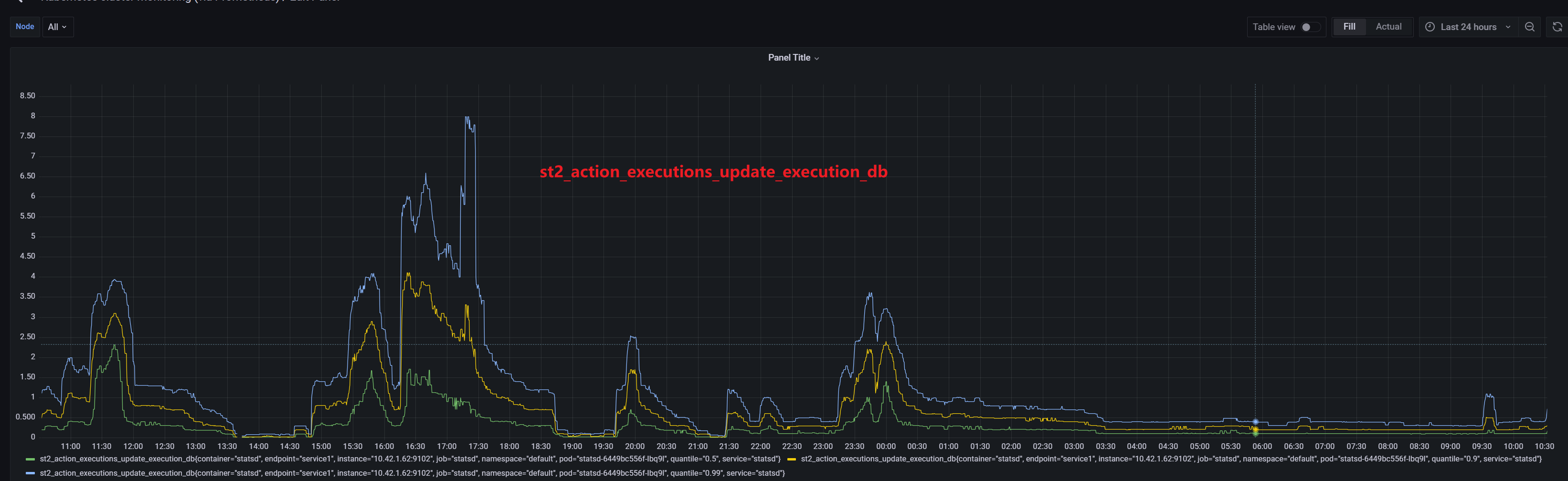Click the Table view toggle knob
The width and height of the screenshot is (1568, 481).
(x=1306, y=27)
